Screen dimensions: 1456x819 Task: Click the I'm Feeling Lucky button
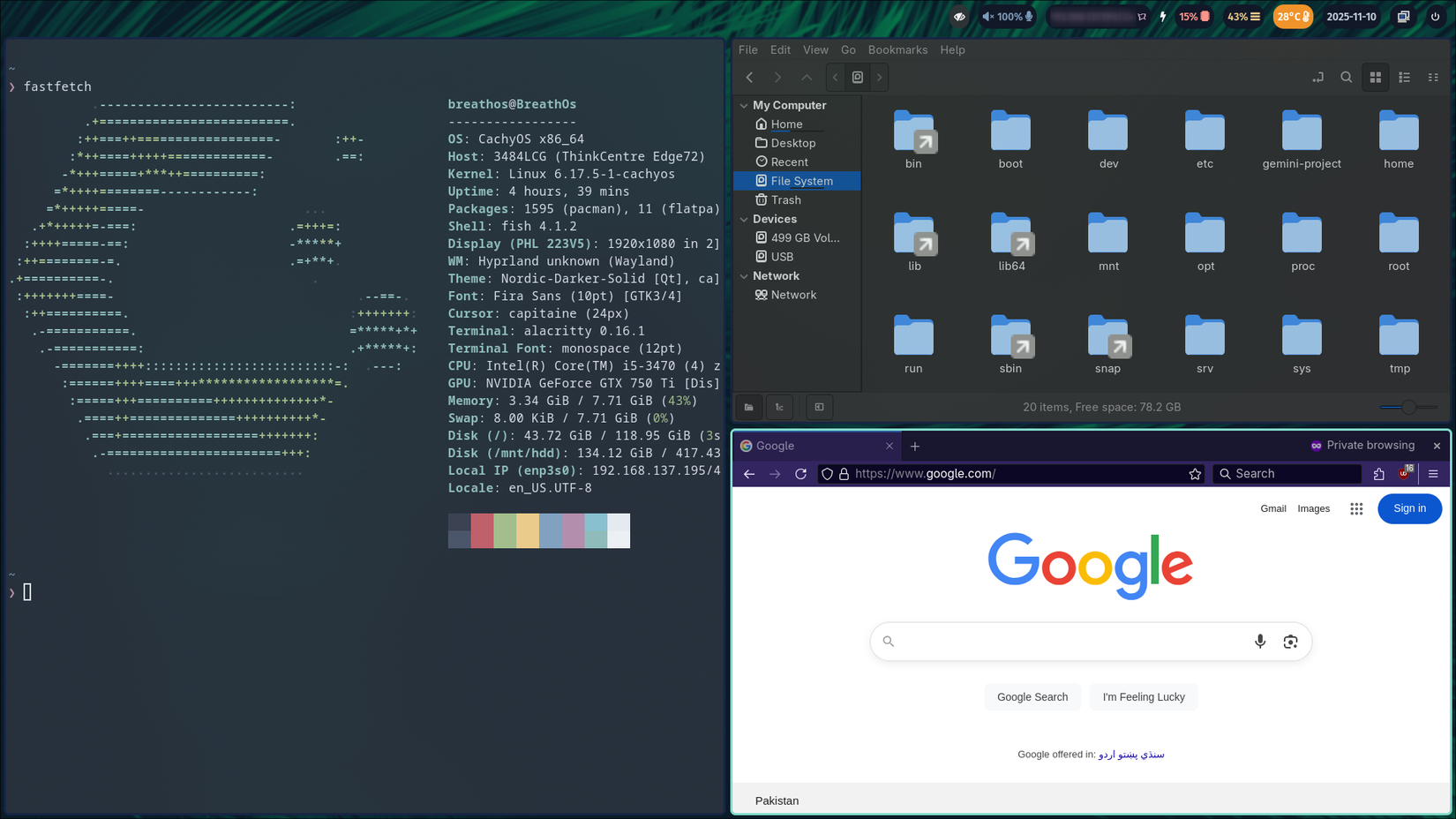(1143, 697)
